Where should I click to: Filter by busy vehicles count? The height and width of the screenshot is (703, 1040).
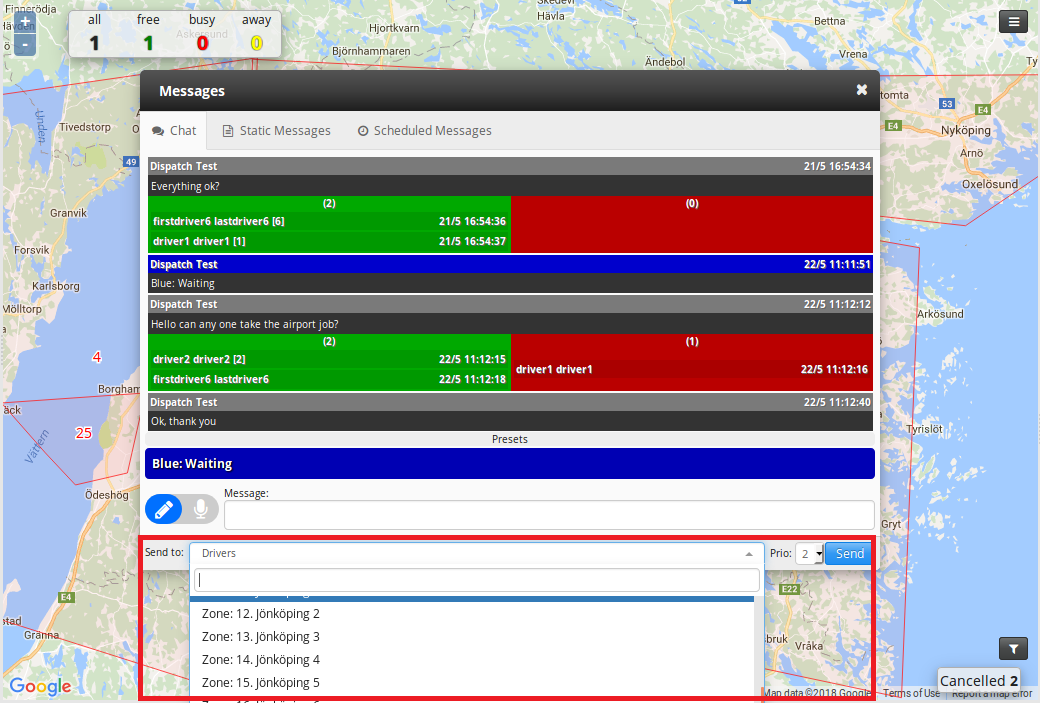202,34
